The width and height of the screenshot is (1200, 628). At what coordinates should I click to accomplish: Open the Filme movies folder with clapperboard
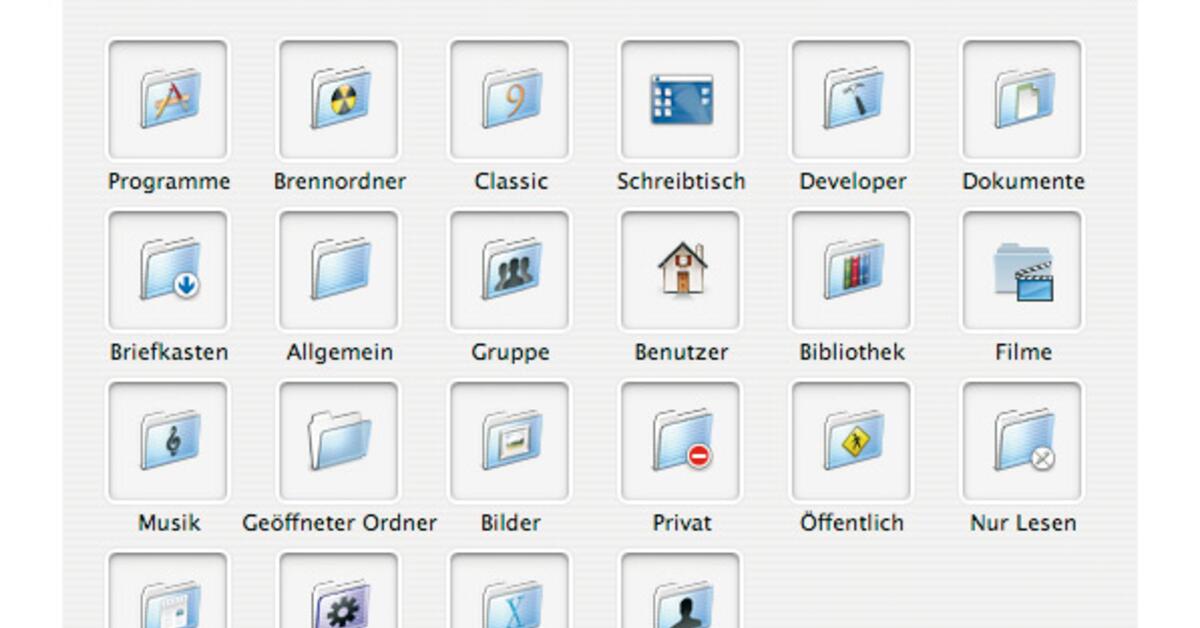pyautogui.click(x=1022, y=271)
